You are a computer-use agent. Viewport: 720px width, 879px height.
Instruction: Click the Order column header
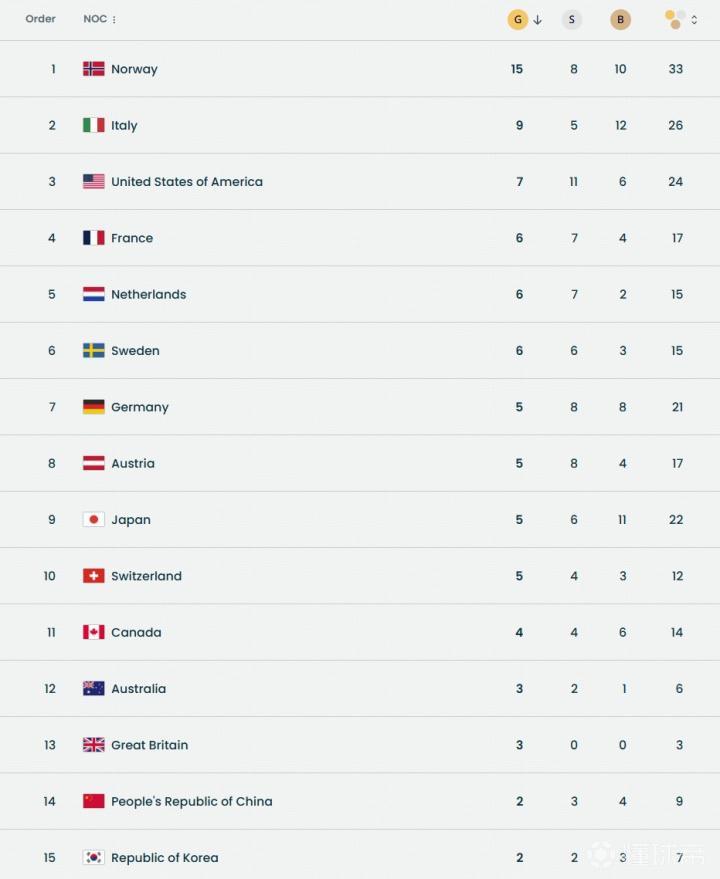(41, 19)
